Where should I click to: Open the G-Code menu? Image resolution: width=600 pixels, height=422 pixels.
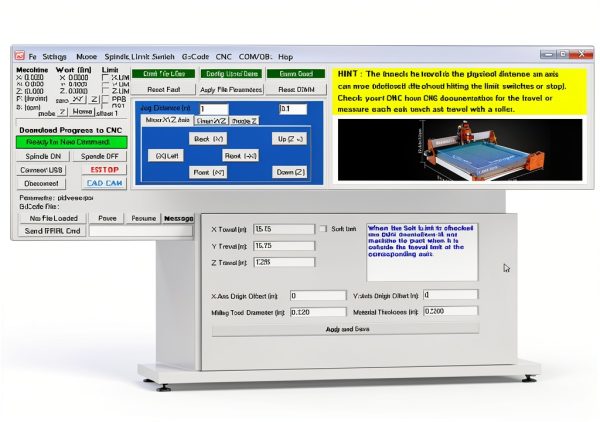pyautogui.click(x=195, y=57)
